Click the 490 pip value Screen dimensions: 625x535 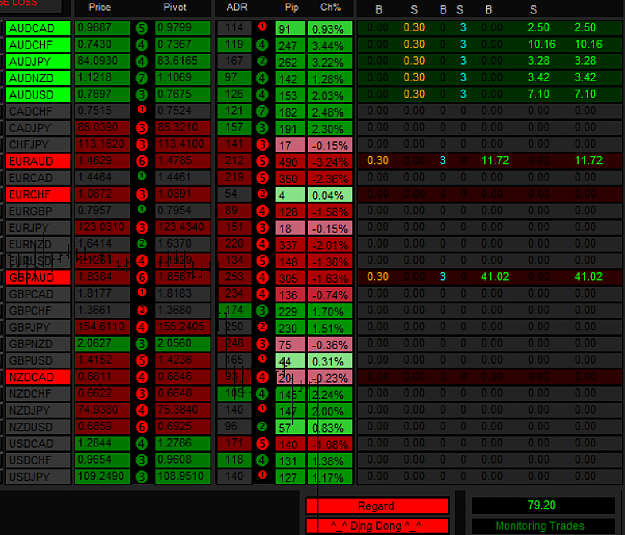pyautogui.click(x=290, y=162)
